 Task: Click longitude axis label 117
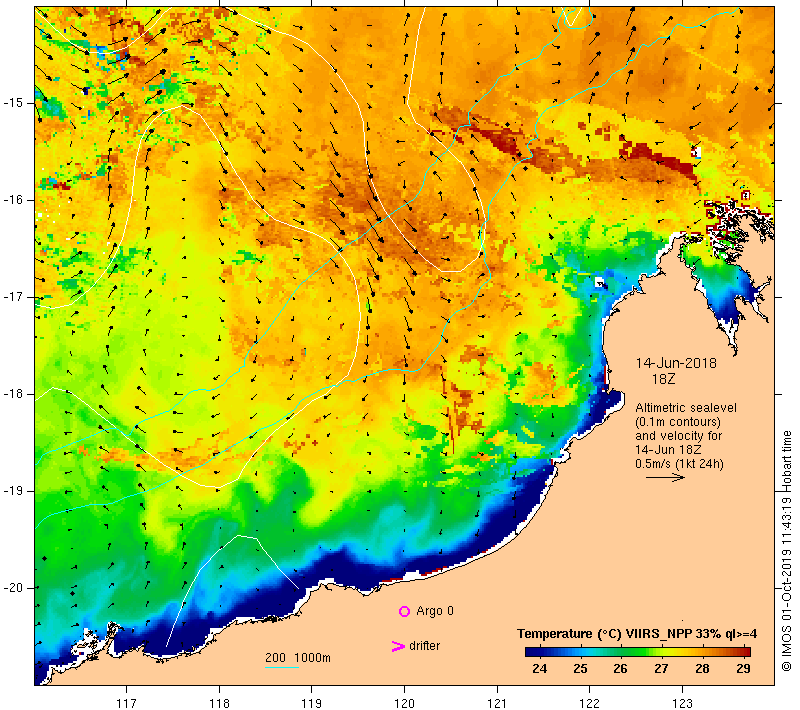pyautogui.click(x=126, y=703)
